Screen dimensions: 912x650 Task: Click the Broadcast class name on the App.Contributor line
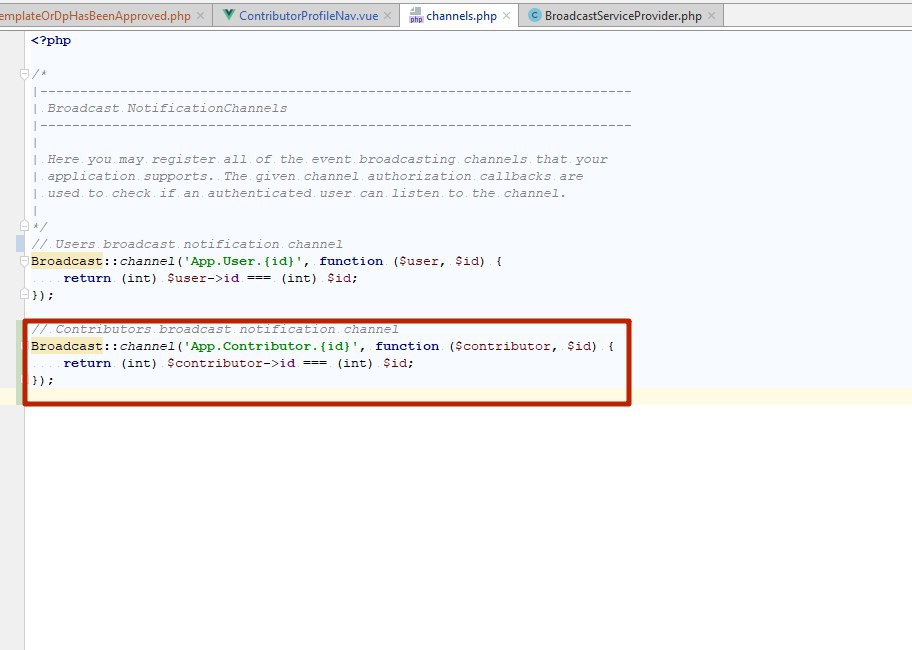(66, 346)
